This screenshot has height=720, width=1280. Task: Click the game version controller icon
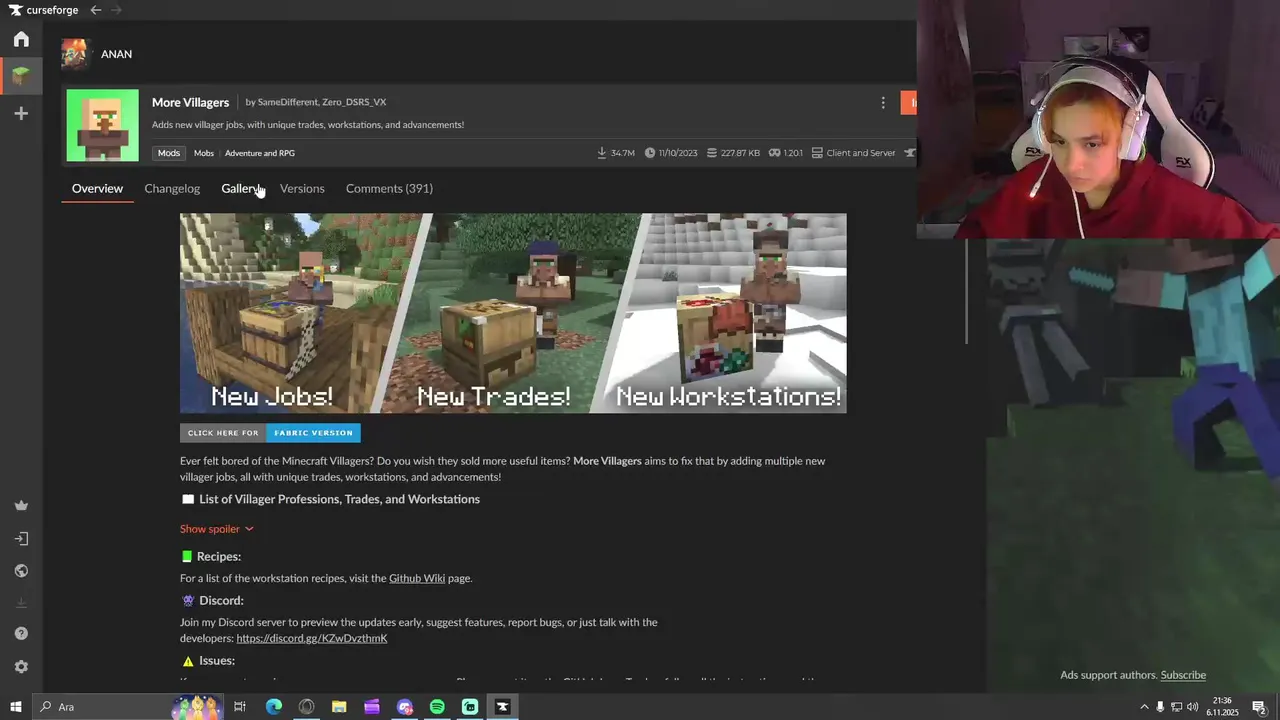[775, 153]
